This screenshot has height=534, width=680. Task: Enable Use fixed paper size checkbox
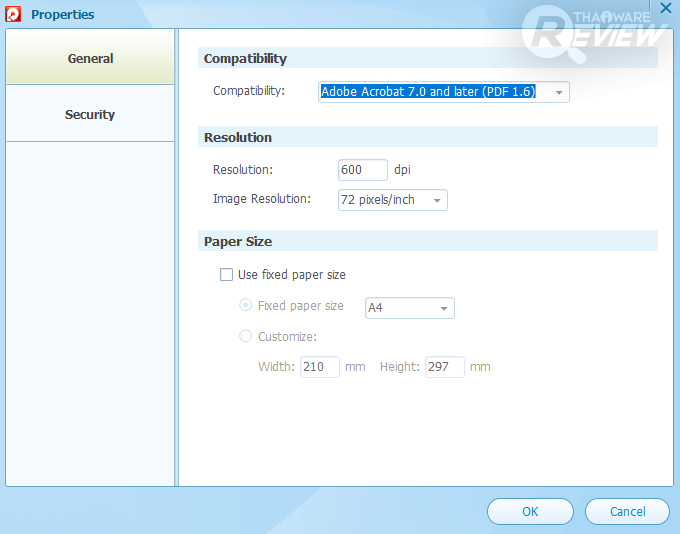(x=226, y=275)
